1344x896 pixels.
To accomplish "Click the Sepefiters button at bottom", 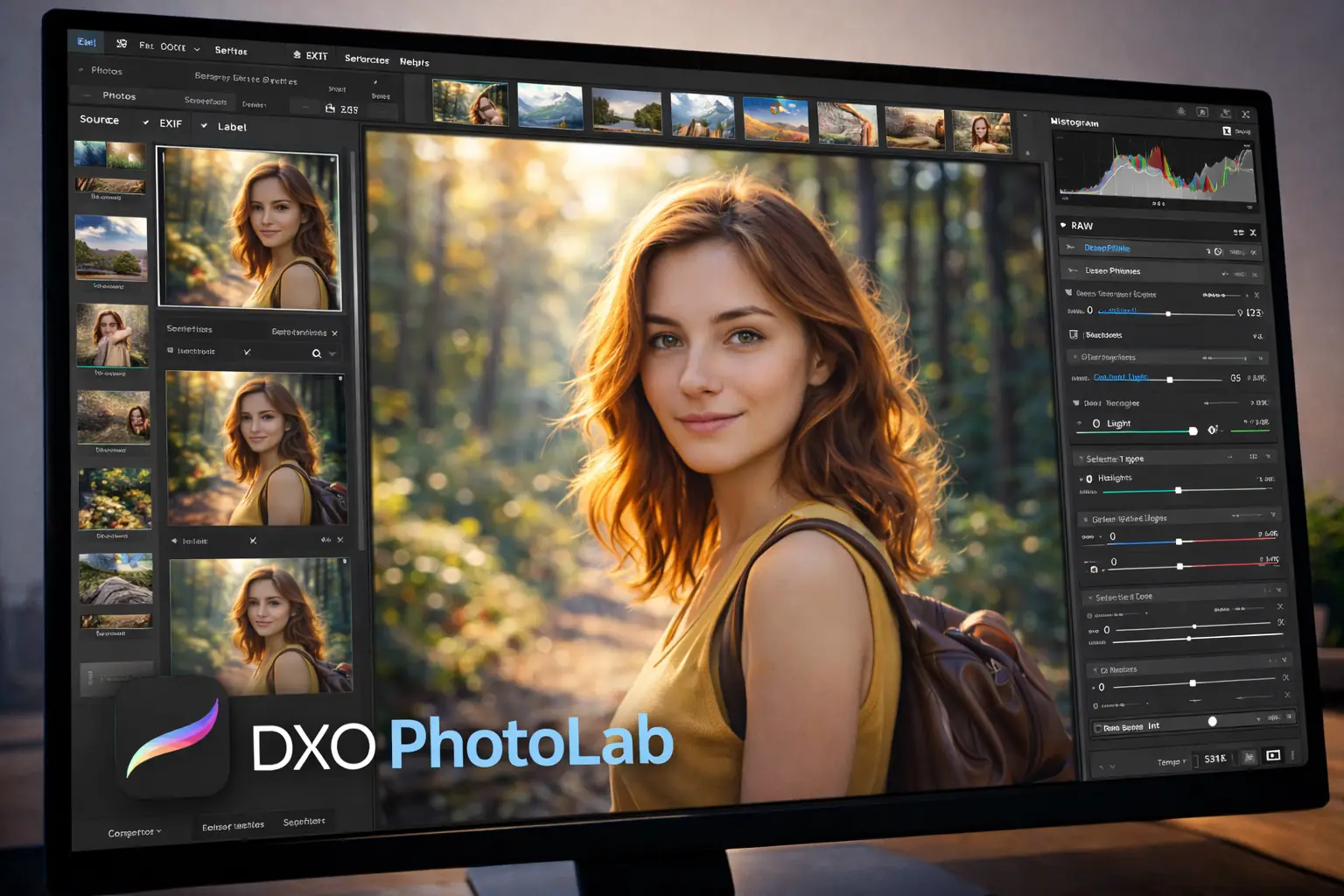I will point(304,822).
